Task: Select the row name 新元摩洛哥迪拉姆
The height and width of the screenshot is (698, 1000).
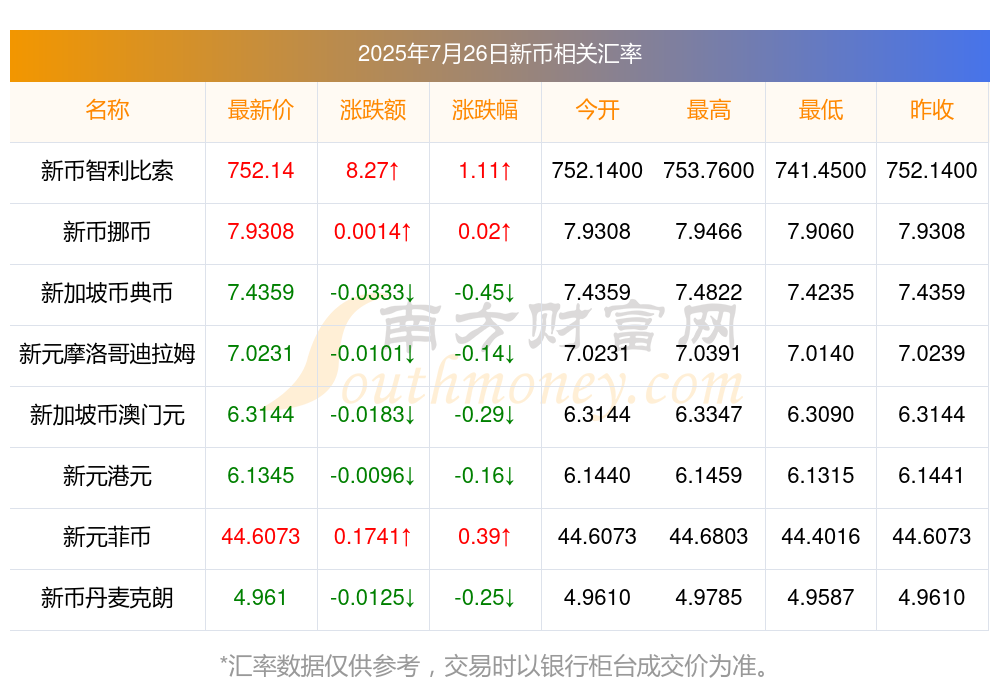Action: pos(107,353)
